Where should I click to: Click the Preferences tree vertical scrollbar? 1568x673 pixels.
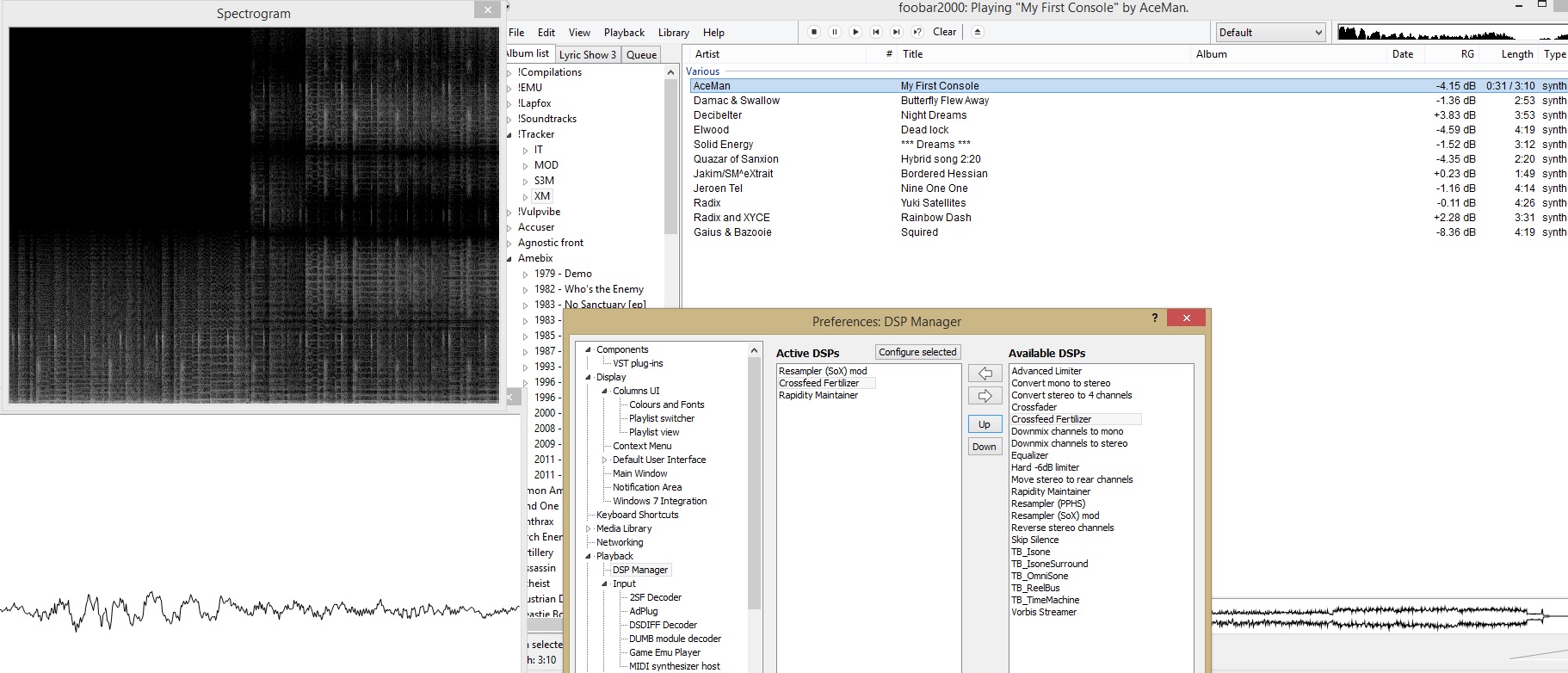click(x=754, y=482)
